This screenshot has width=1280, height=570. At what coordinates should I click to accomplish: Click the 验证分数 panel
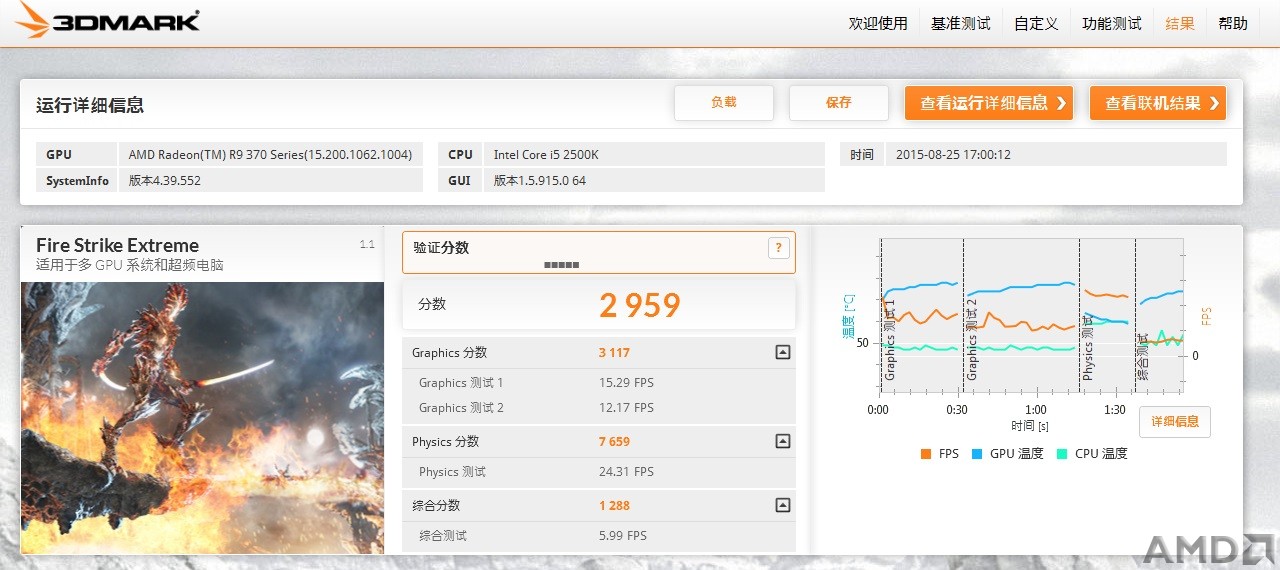(x=599, y=253)
